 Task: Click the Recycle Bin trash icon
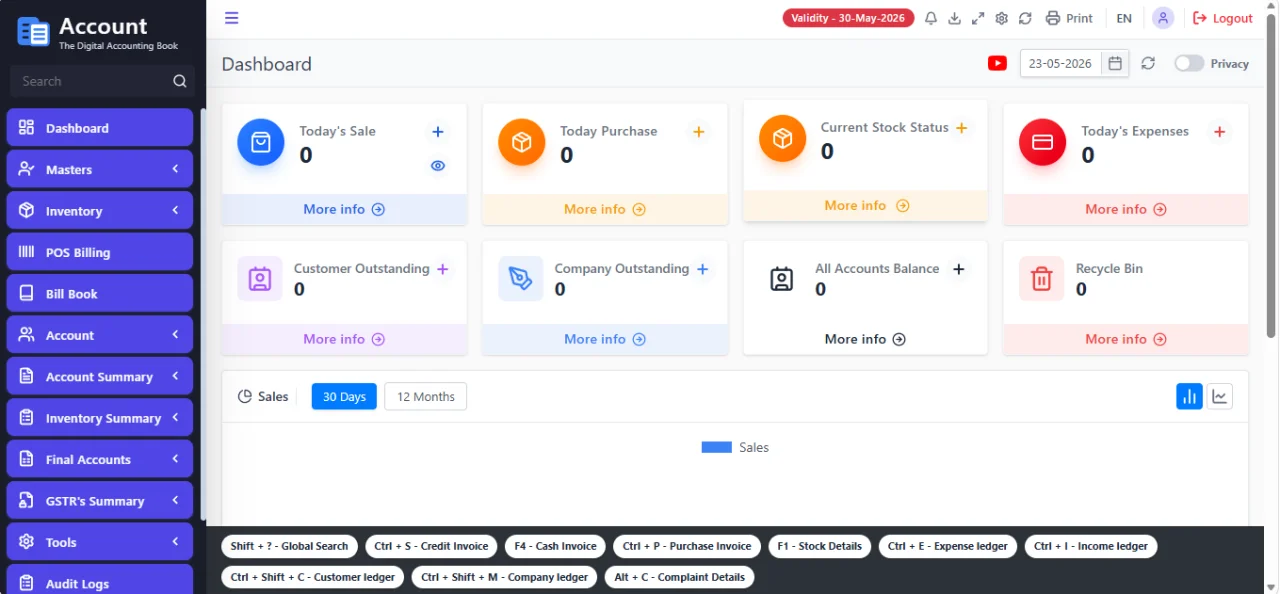[1041, 279]
